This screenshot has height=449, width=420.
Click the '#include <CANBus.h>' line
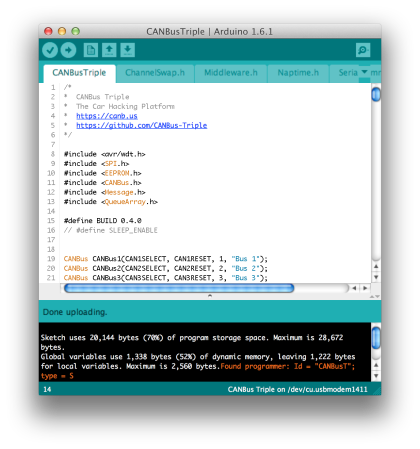(102, 183)
